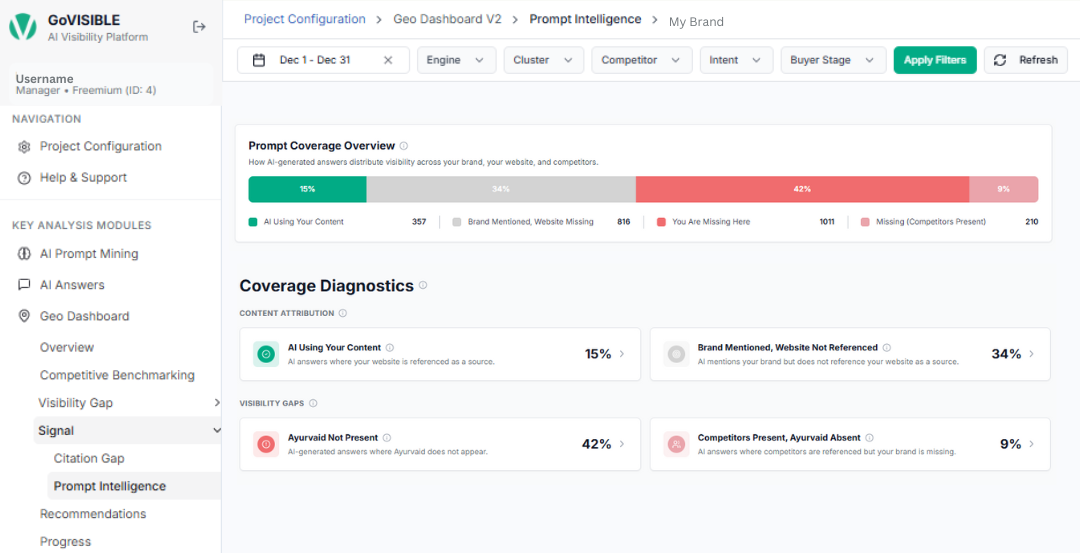Image resolution: width=1080 pixels, height=553 pixels.
Task: Click info icon next to Visibility Gaps
Action: tap(313, 404)
